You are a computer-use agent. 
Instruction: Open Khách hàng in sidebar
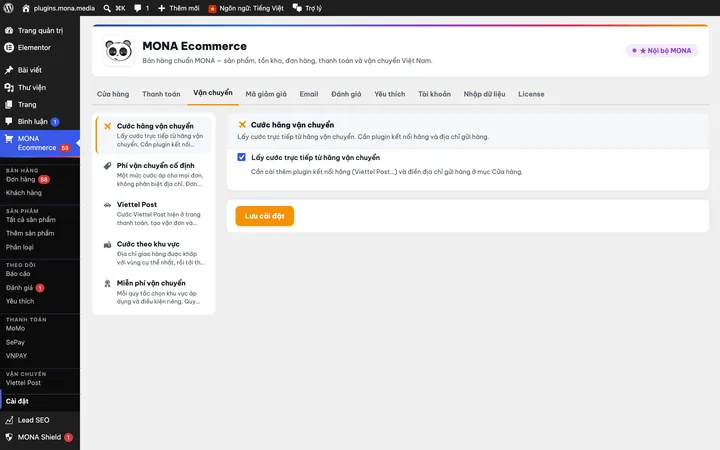pyautogui.click(x=24, y=192)
